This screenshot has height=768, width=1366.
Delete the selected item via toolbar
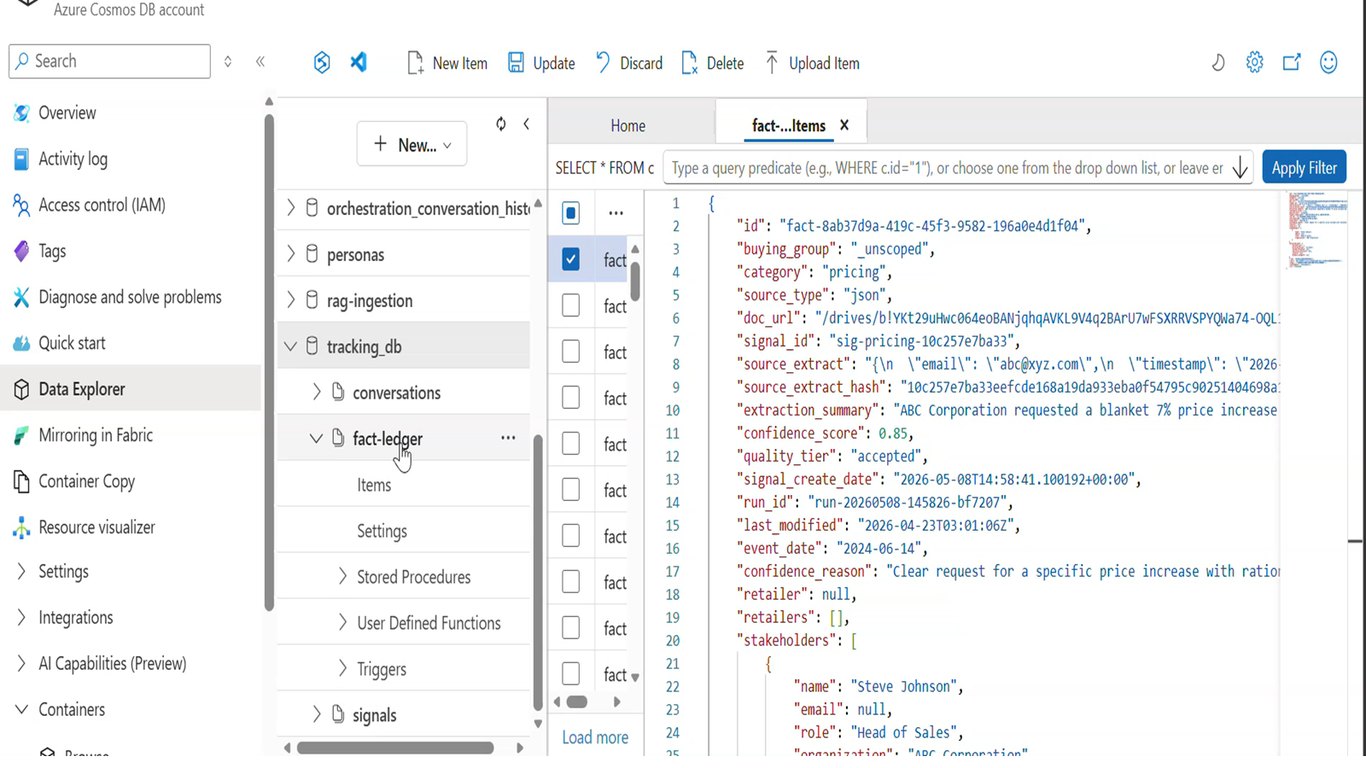[690, 63]
